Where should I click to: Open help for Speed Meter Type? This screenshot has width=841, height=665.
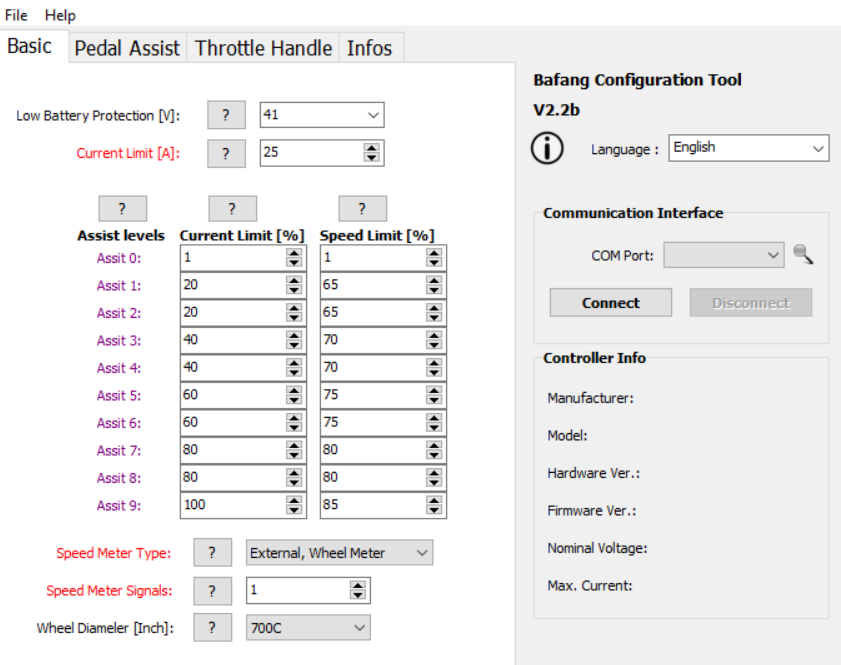[x=212, y=552]
